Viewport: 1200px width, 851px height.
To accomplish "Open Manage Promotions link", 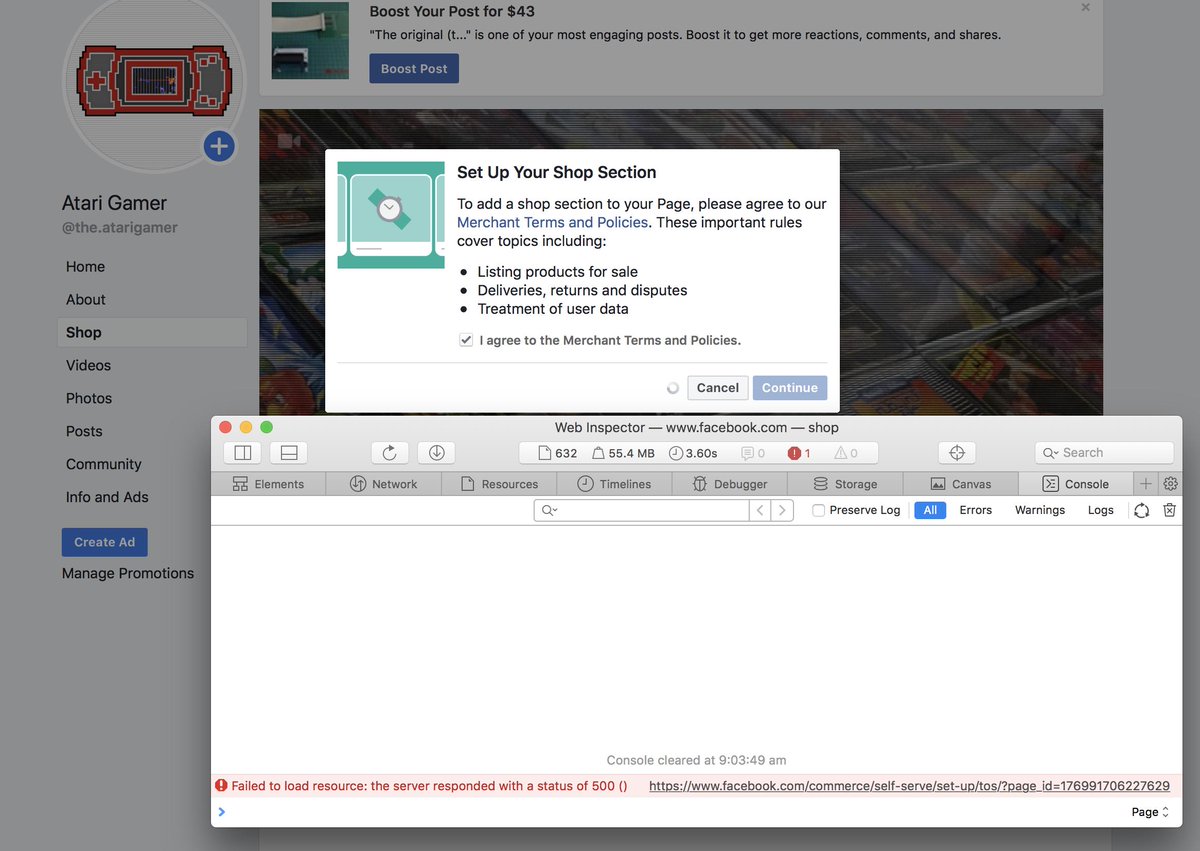I will [x=128, y=573].
